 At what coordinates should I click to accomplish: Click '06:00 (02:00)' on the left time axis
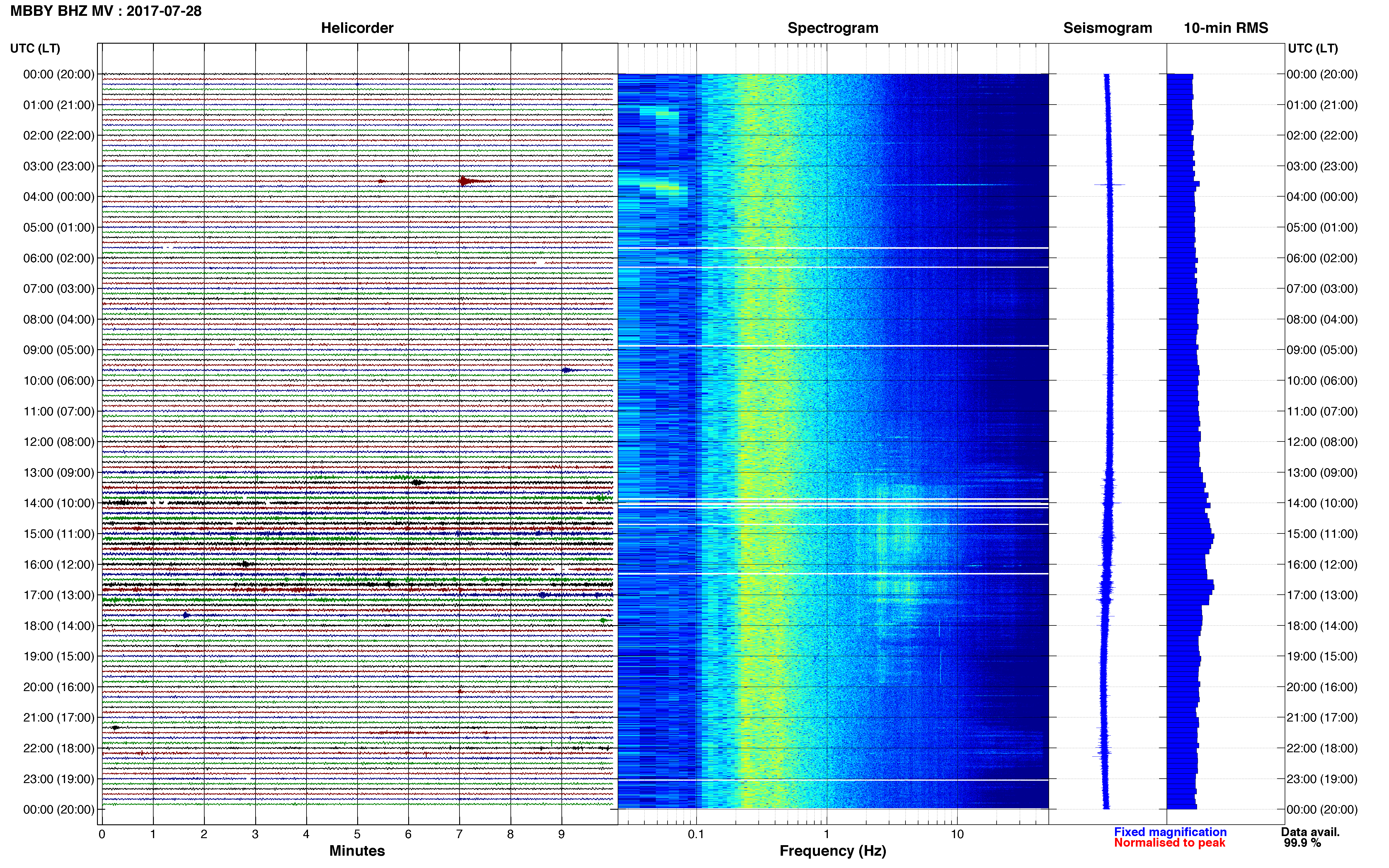(59, 258)
